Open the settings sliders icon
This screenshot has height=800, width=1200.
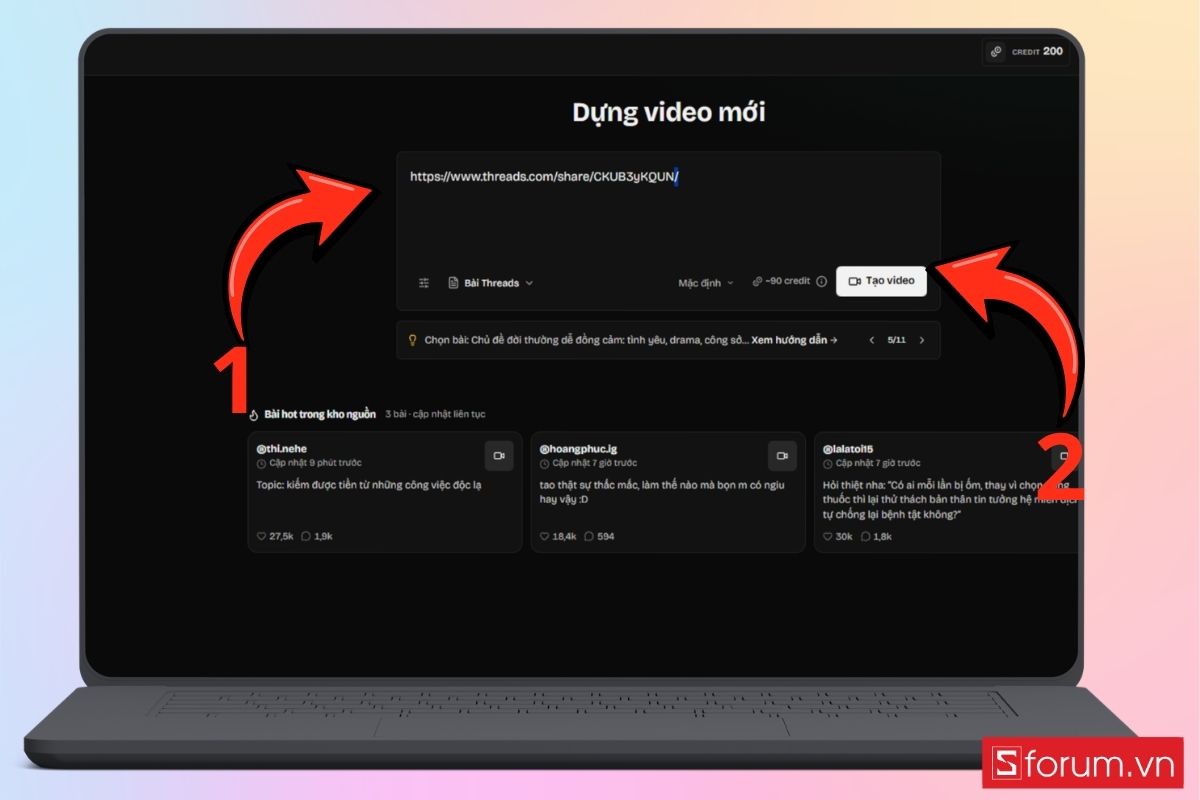[x=424, y=283]
